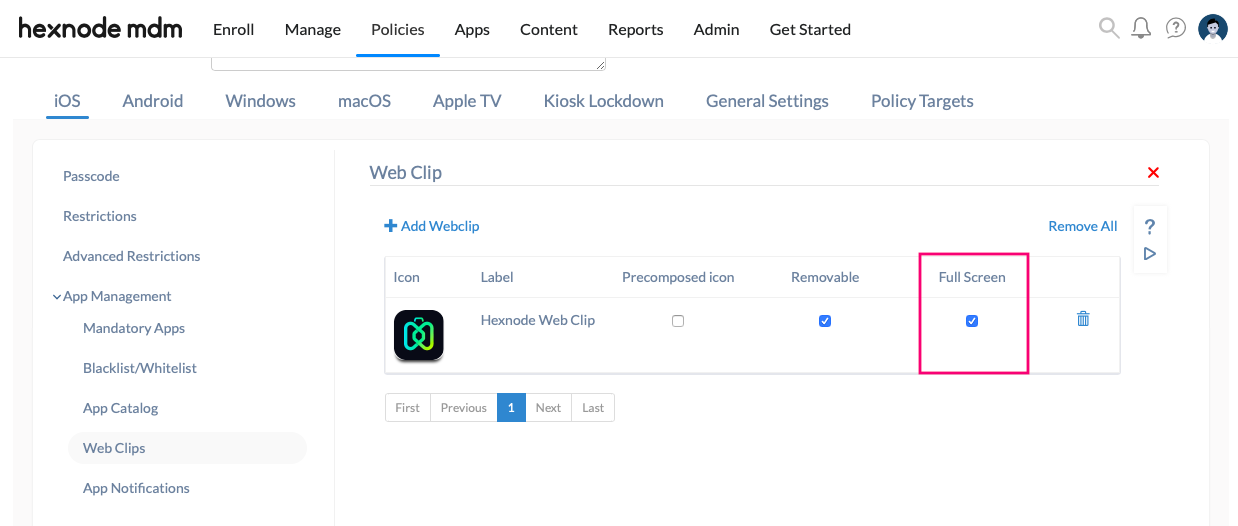Play the tutorial video triangle icon

1150,254
